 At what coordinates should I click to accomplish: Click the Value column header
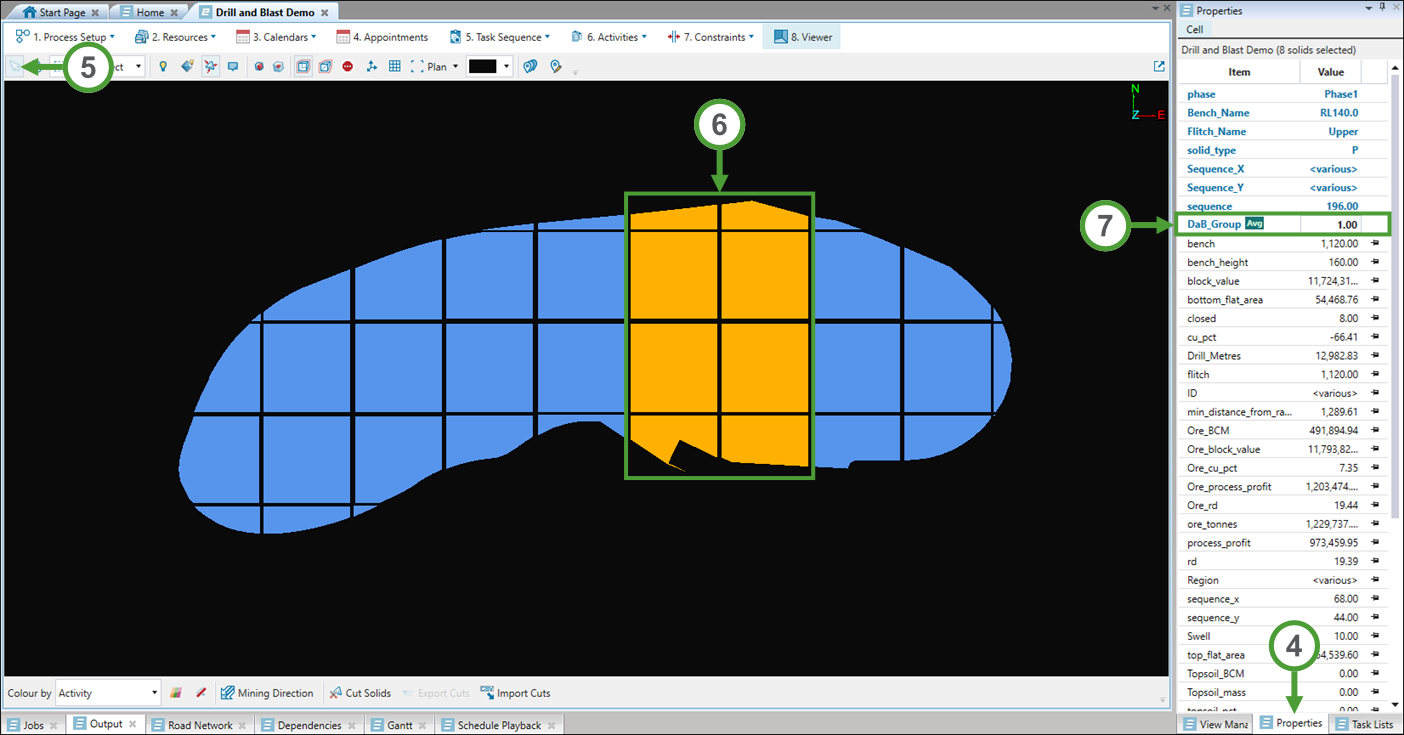1331,72
